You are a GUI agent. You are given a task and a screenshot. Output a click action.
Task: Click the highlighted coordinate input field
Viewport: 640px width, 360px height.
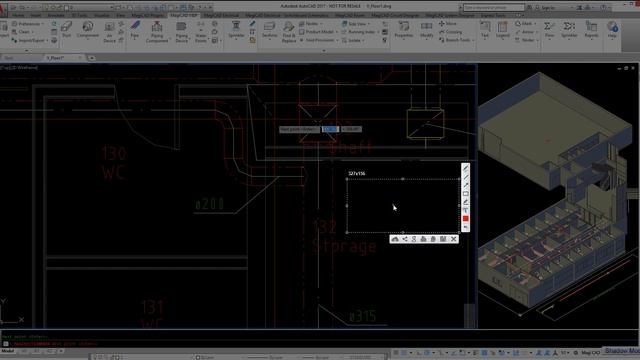coord(330,129)
